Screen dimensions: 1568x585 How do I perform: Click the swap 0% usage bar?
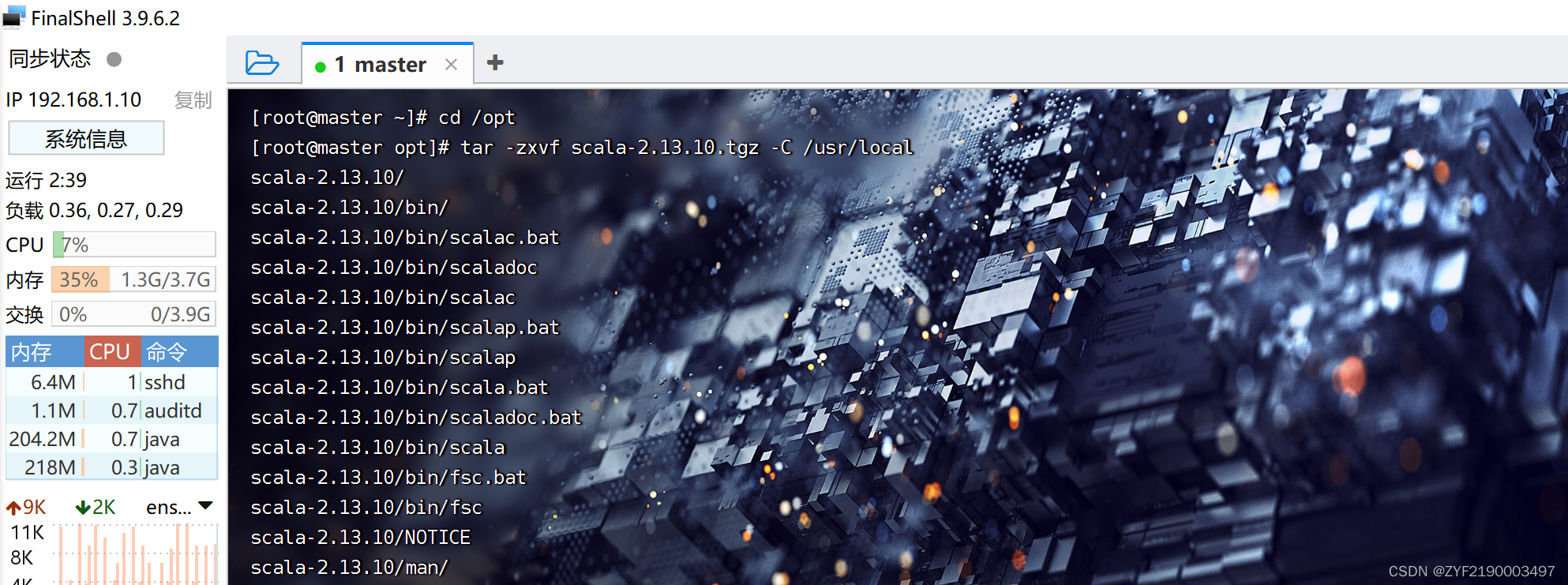click(134, 314)
